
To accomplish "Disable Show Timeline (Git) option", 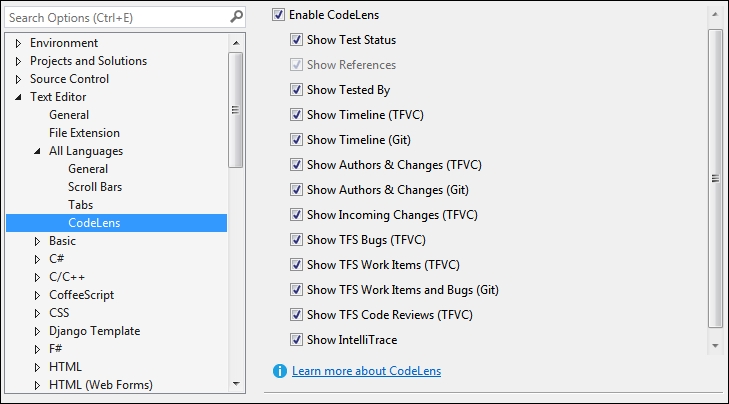I will click(x=297, y=140).
